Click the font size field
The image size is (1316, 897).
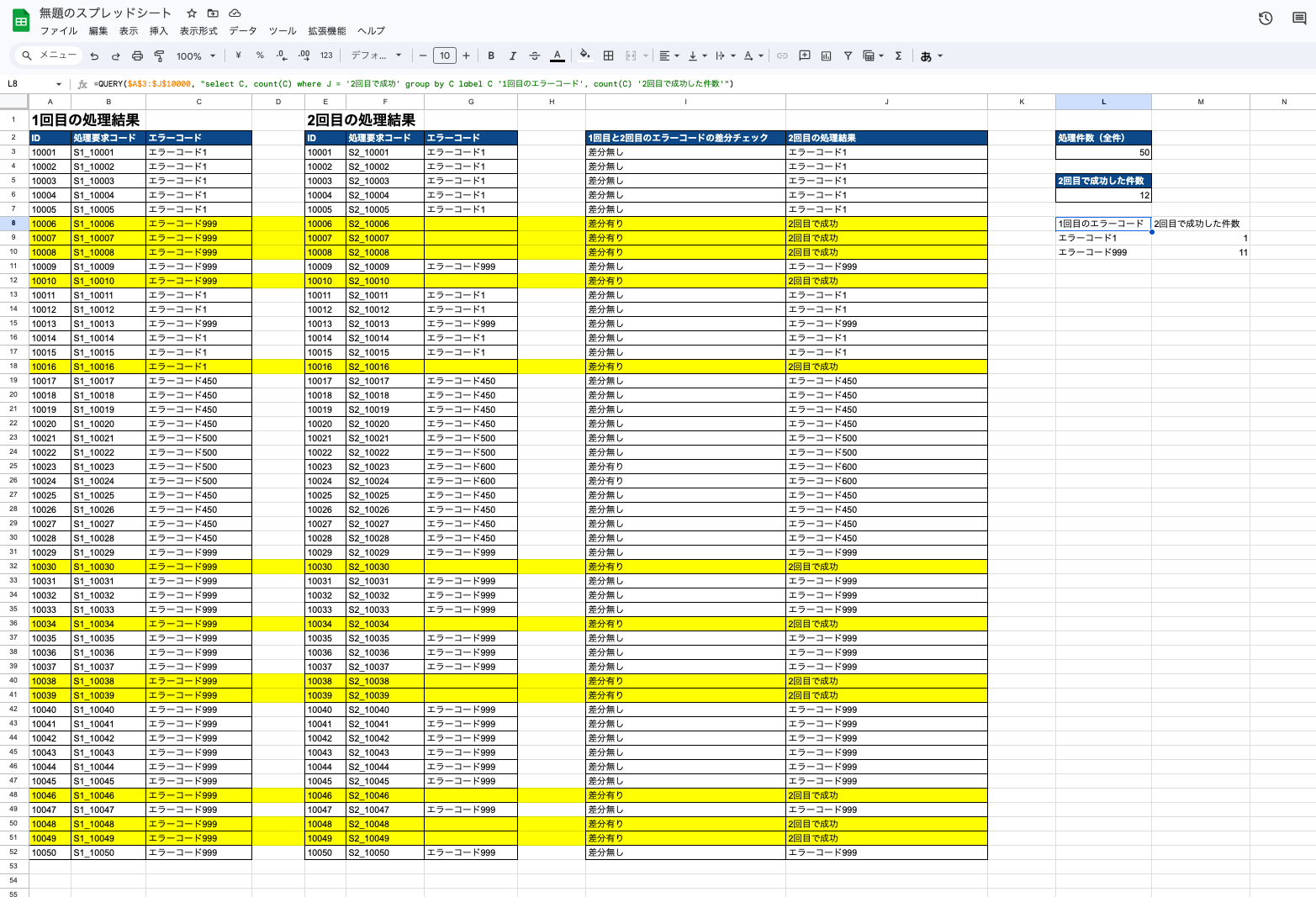click(445, 55)
